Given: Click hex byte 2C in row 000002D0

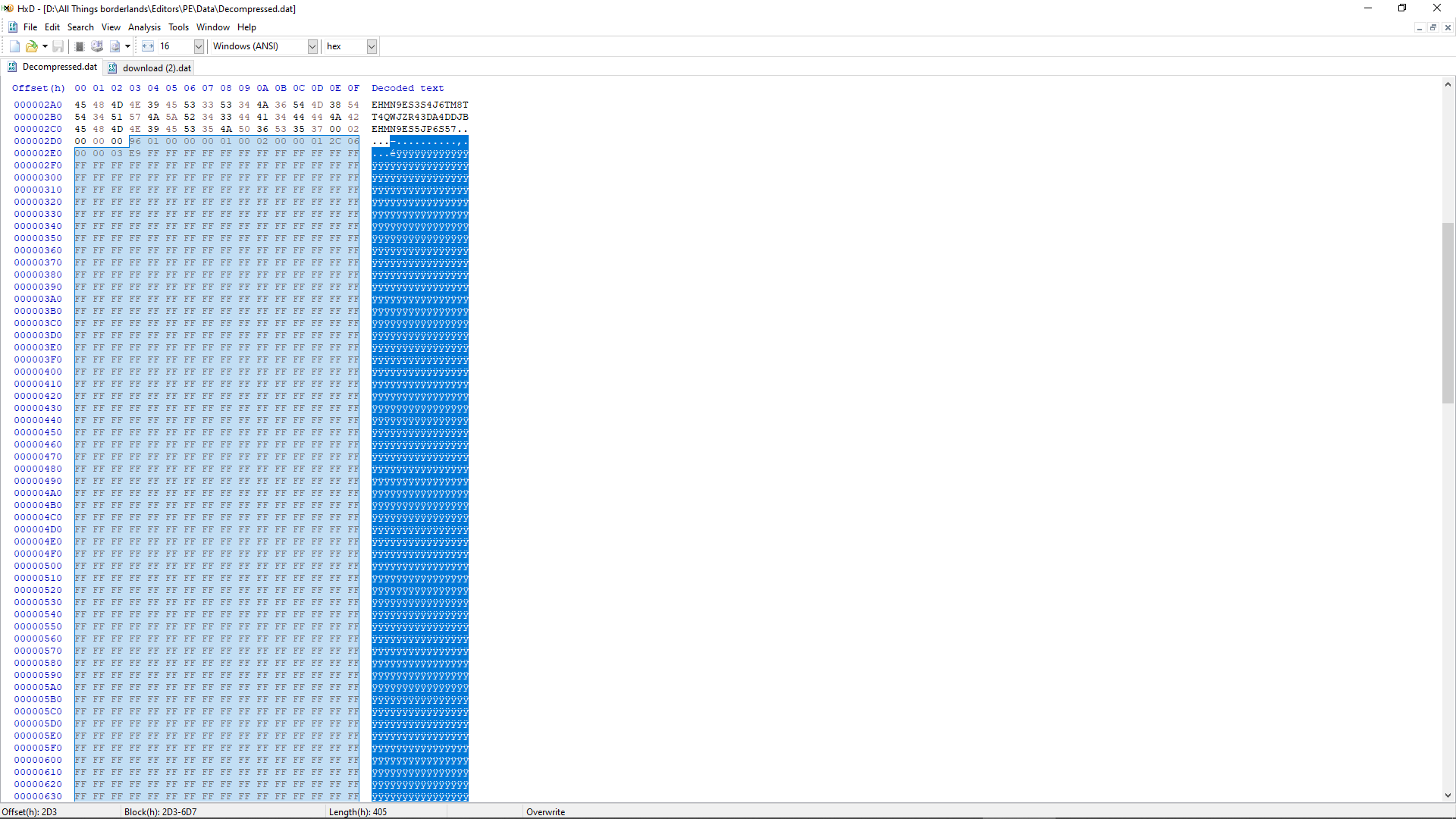Looking at the screenshot, I should coord(335,141).
